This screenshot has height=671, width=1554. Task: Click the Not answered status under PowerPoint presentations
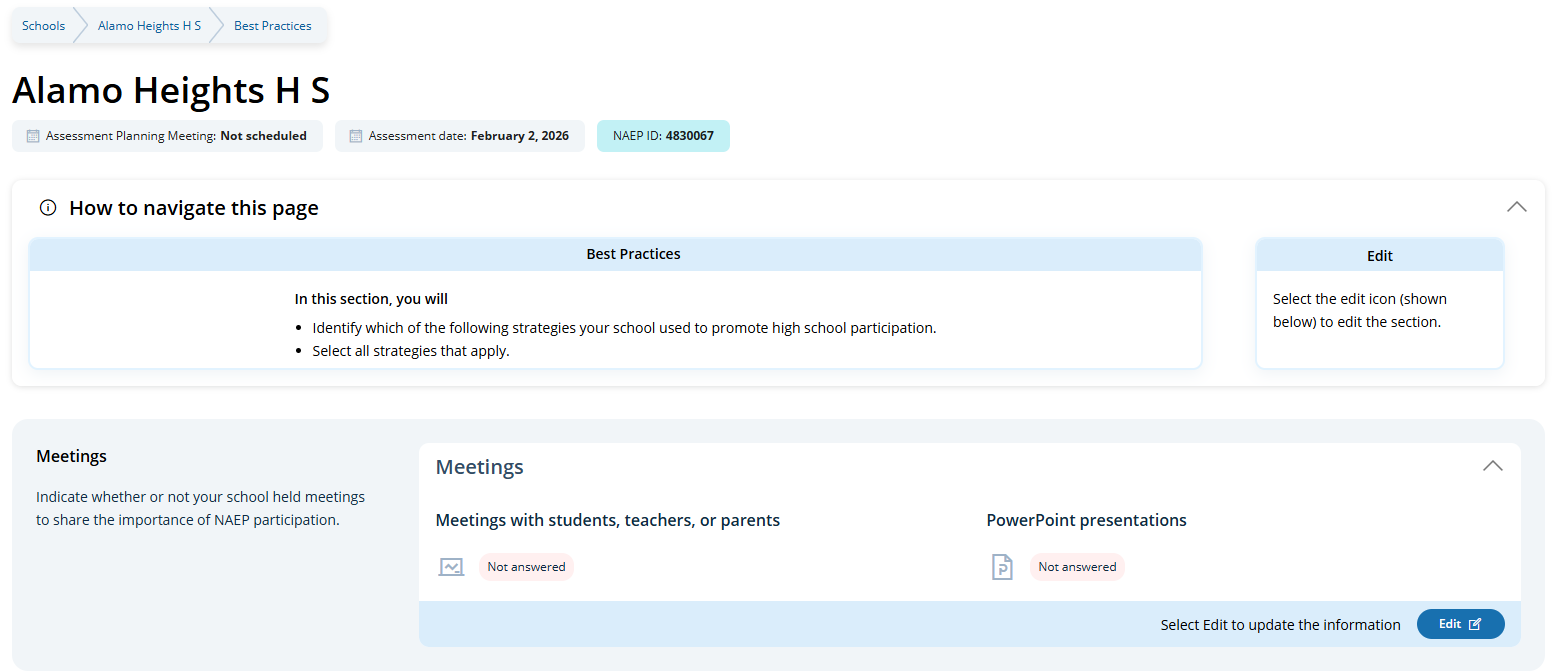[x=1077, y=567]
